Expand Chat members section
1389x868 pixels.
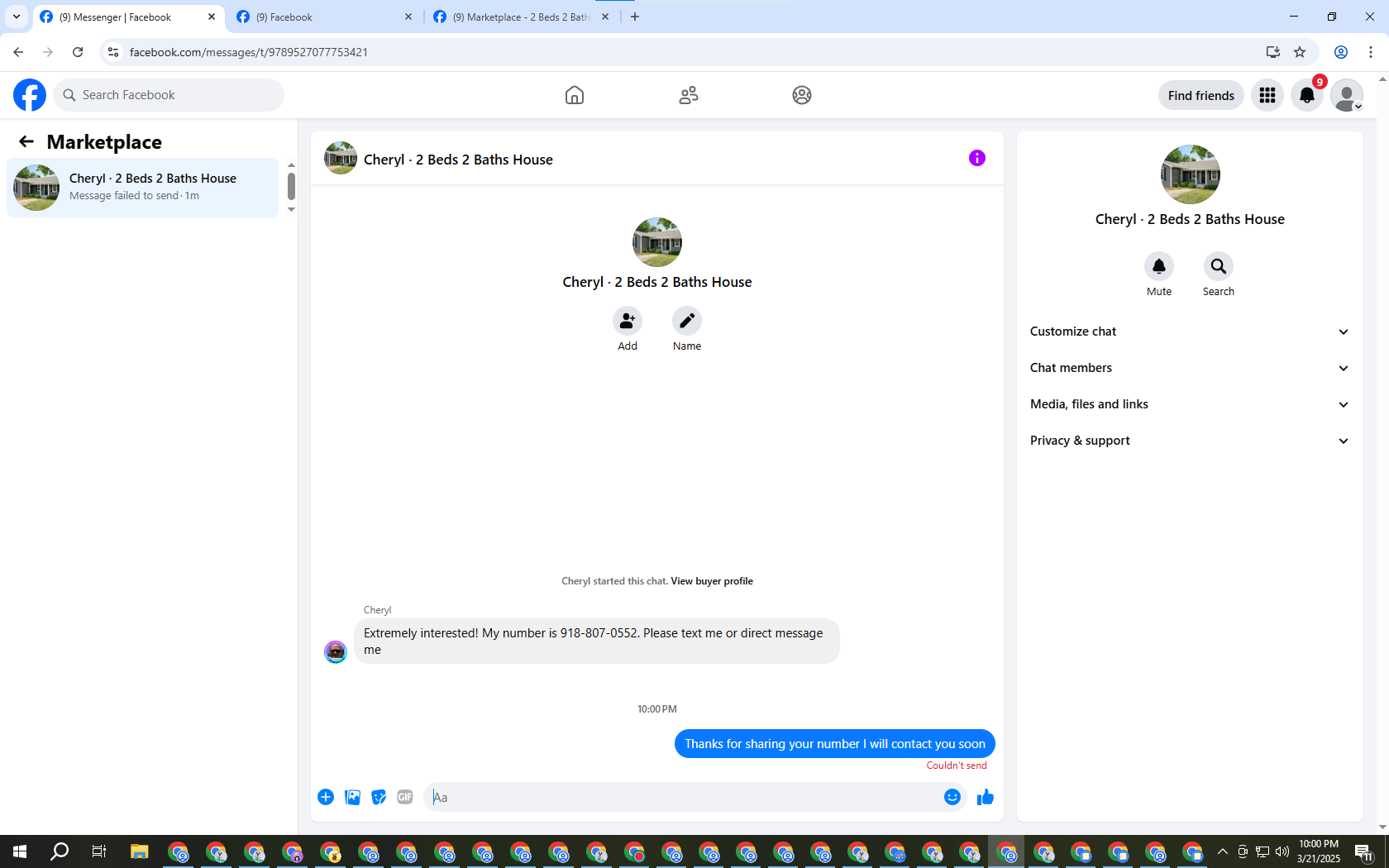click(x=1190, y=368)
